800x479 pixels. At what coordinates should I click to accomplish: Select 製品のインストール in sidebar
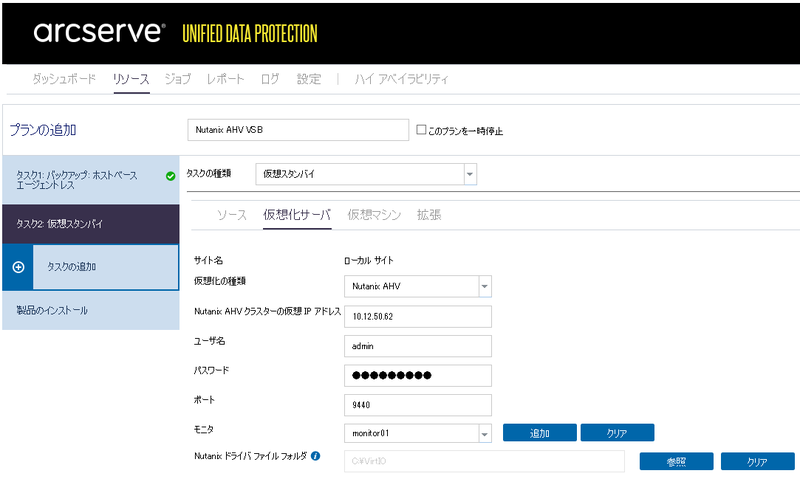tap(91, 310)
